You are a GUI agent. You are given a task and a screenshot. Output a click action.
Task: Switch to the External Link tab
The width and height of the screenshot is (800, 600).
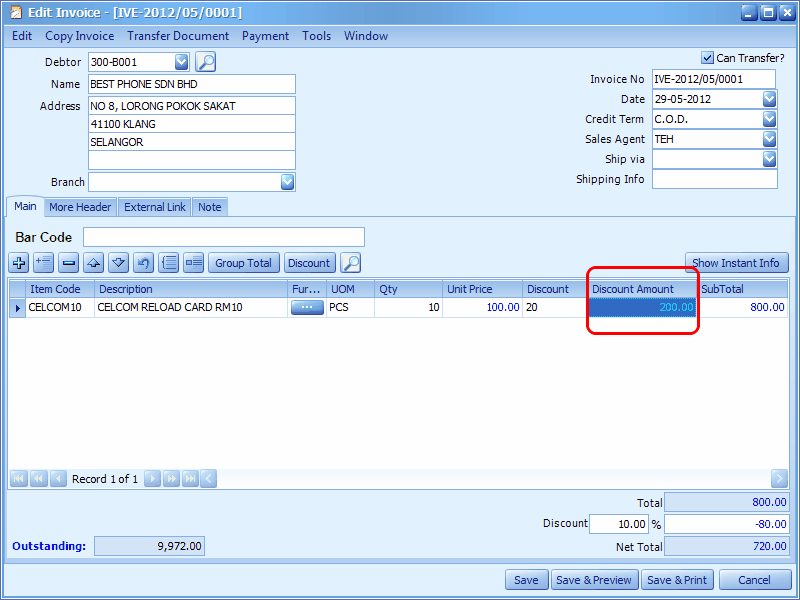[x=155, y=207]
